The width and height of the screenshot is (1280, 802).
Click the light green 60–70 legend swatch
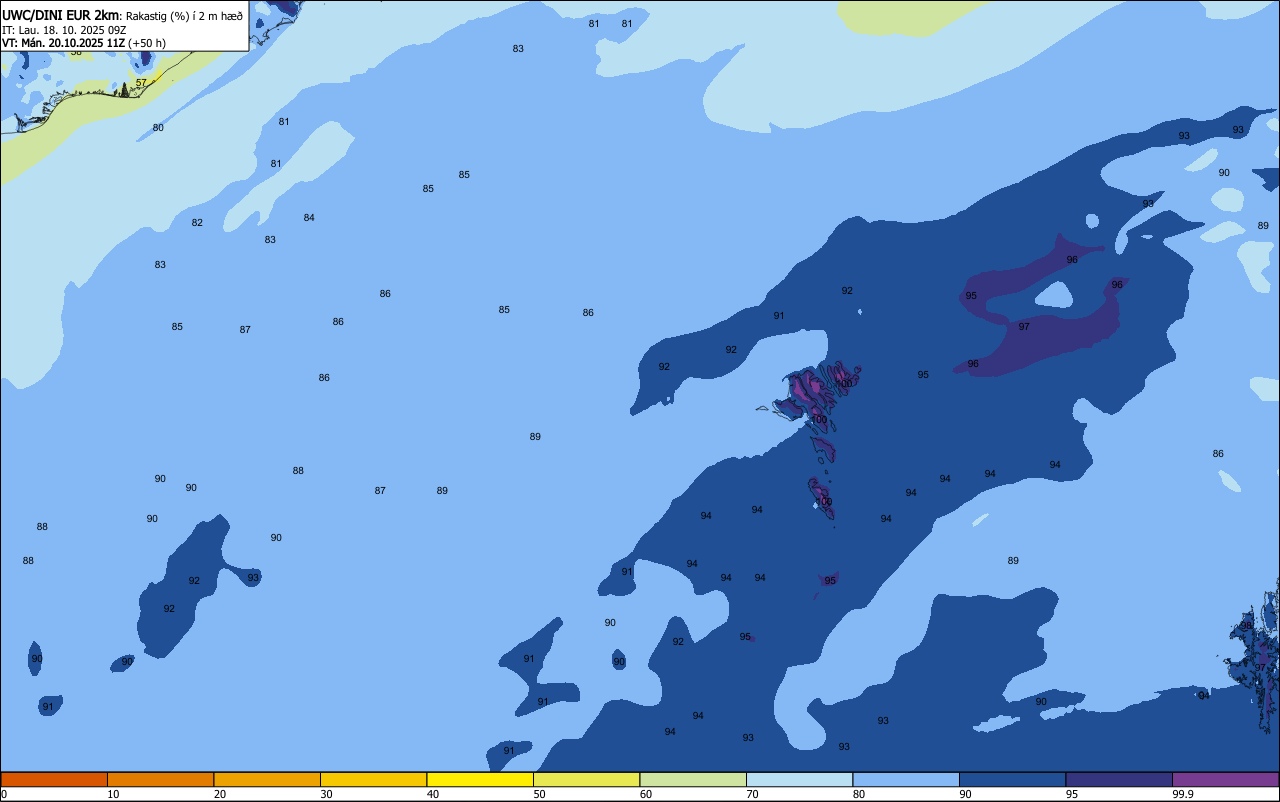(693, 779)
